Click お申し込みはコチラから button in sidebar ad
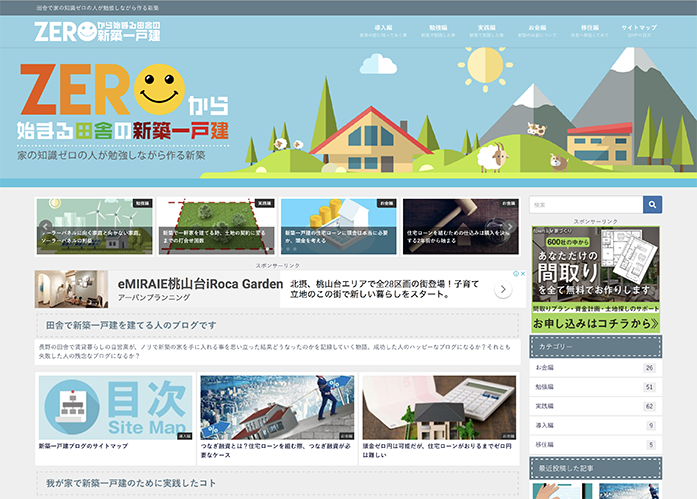The image size is (697, 499). tap(596, 323)
